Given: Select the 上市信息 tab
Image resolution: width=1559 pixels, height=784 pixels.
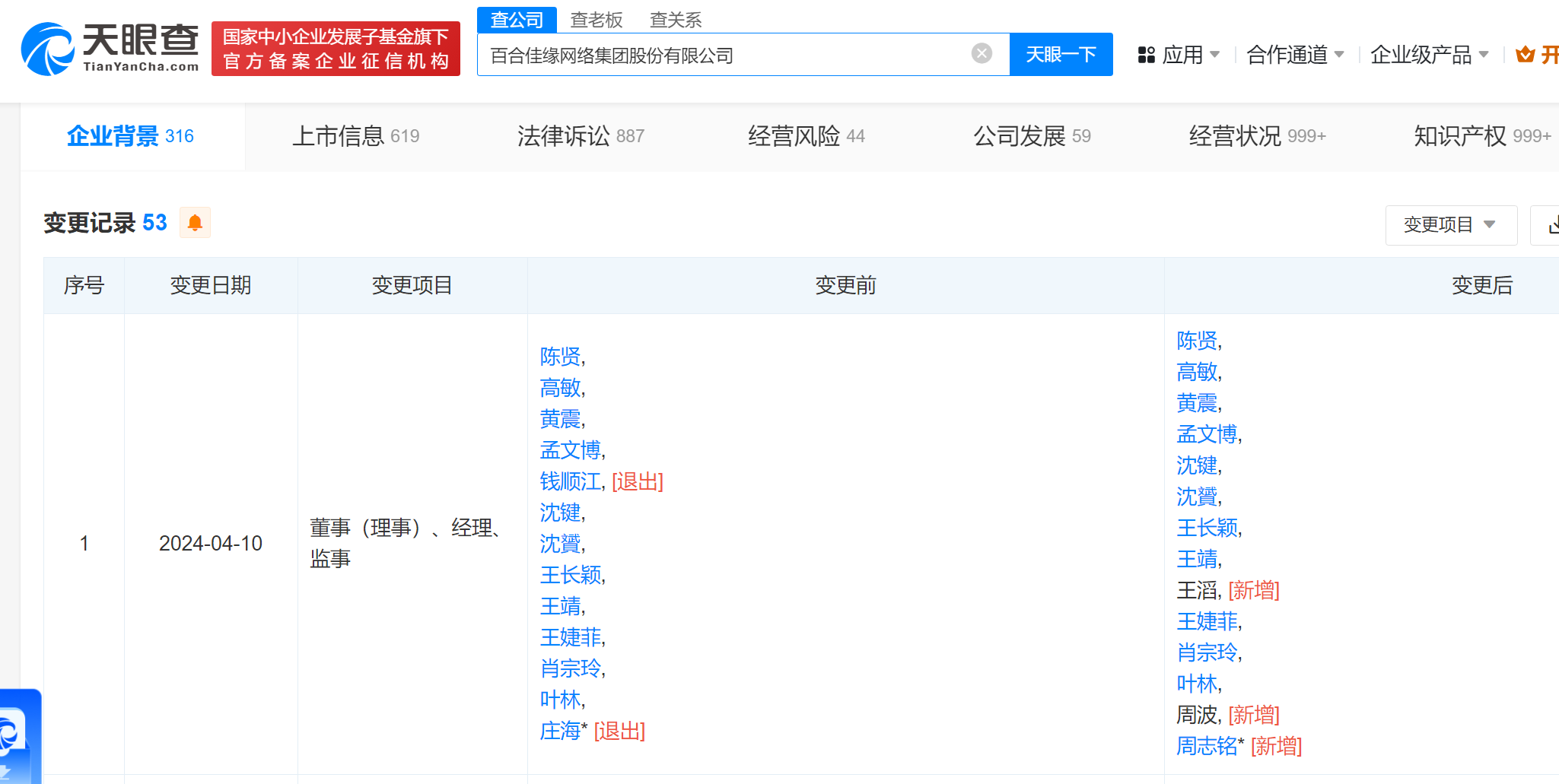Looking at the screenshot, I should tap(356, 136).
